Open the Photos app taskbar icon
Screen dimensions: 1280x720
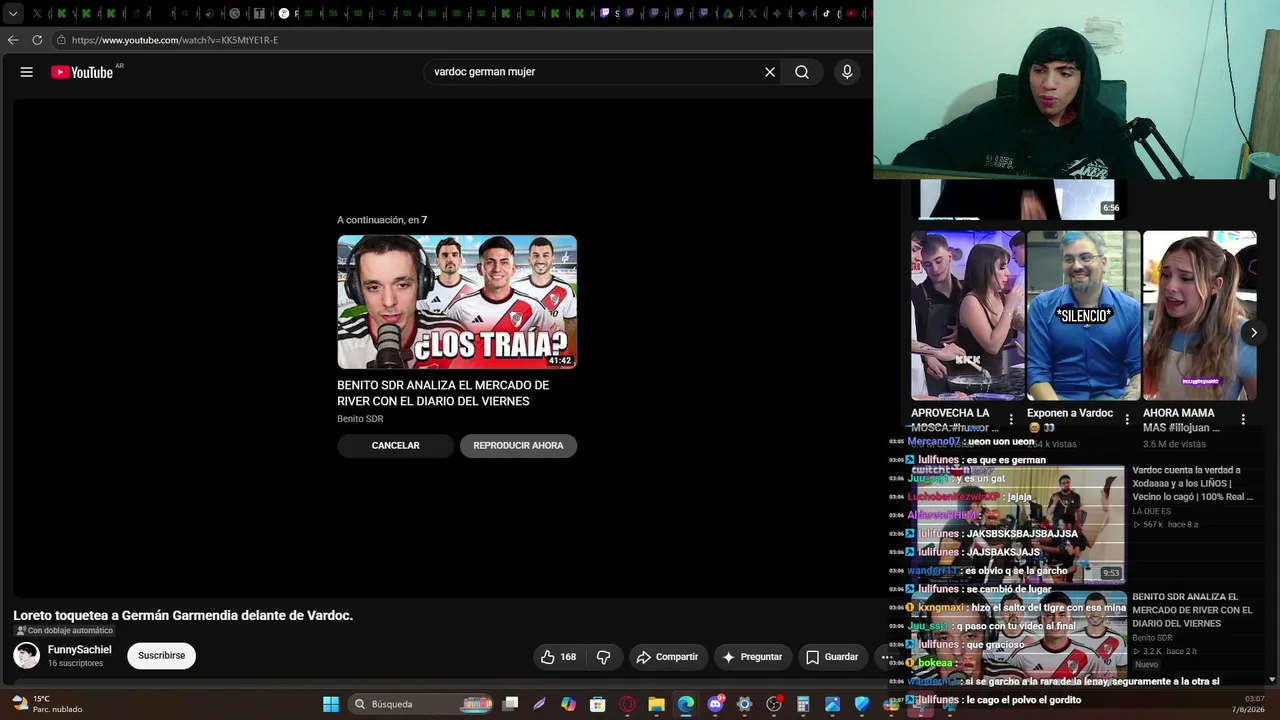[832, 704]
